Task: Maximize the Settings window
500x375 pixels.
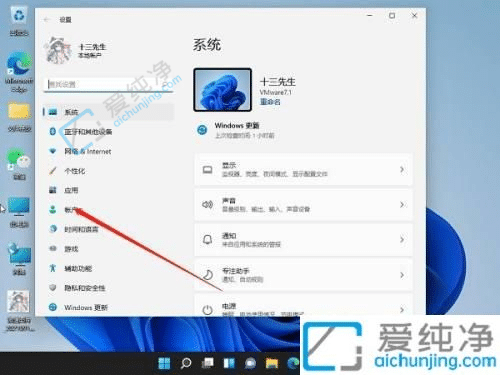Action: [x=392, y=15]
